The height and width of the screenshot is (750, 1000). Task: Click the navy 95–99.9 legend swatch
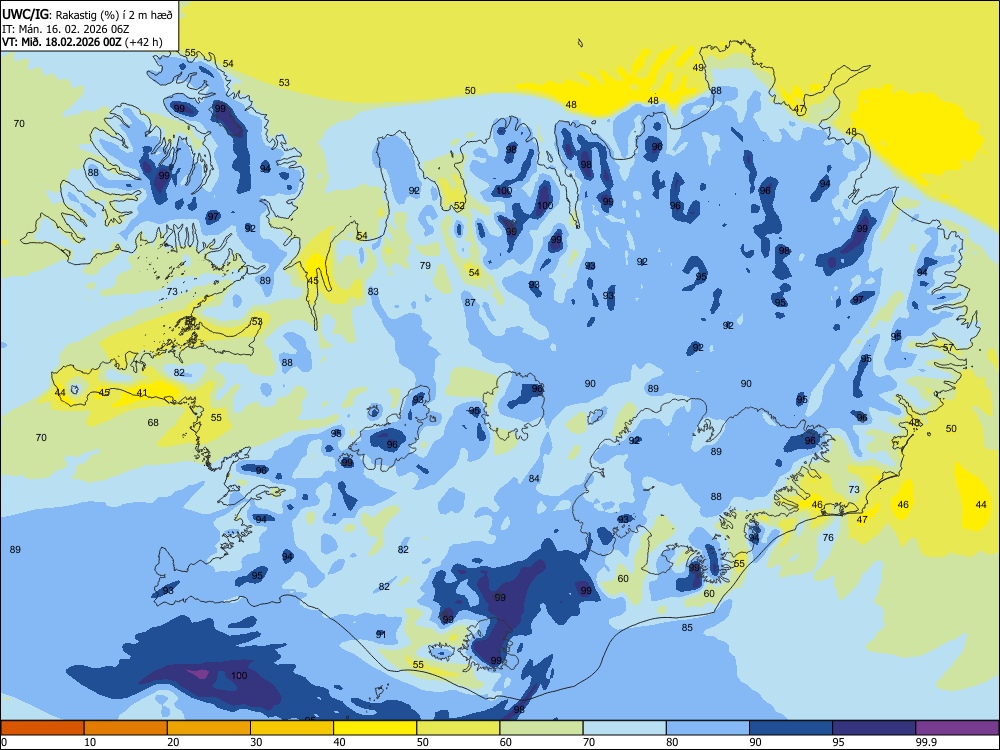click(x=874, y=728)
